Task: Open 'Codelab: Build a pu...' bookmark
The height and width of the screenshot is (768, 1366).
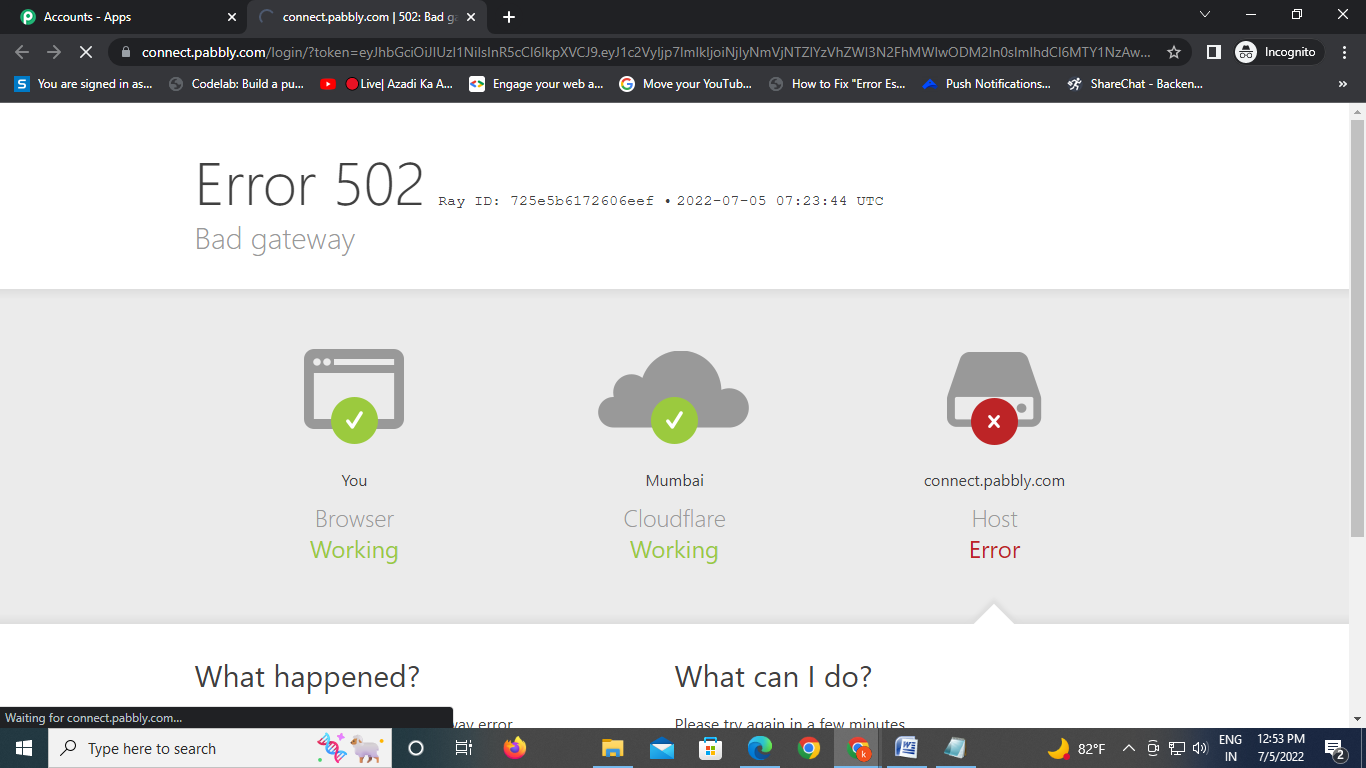Action: pos(237,84)
